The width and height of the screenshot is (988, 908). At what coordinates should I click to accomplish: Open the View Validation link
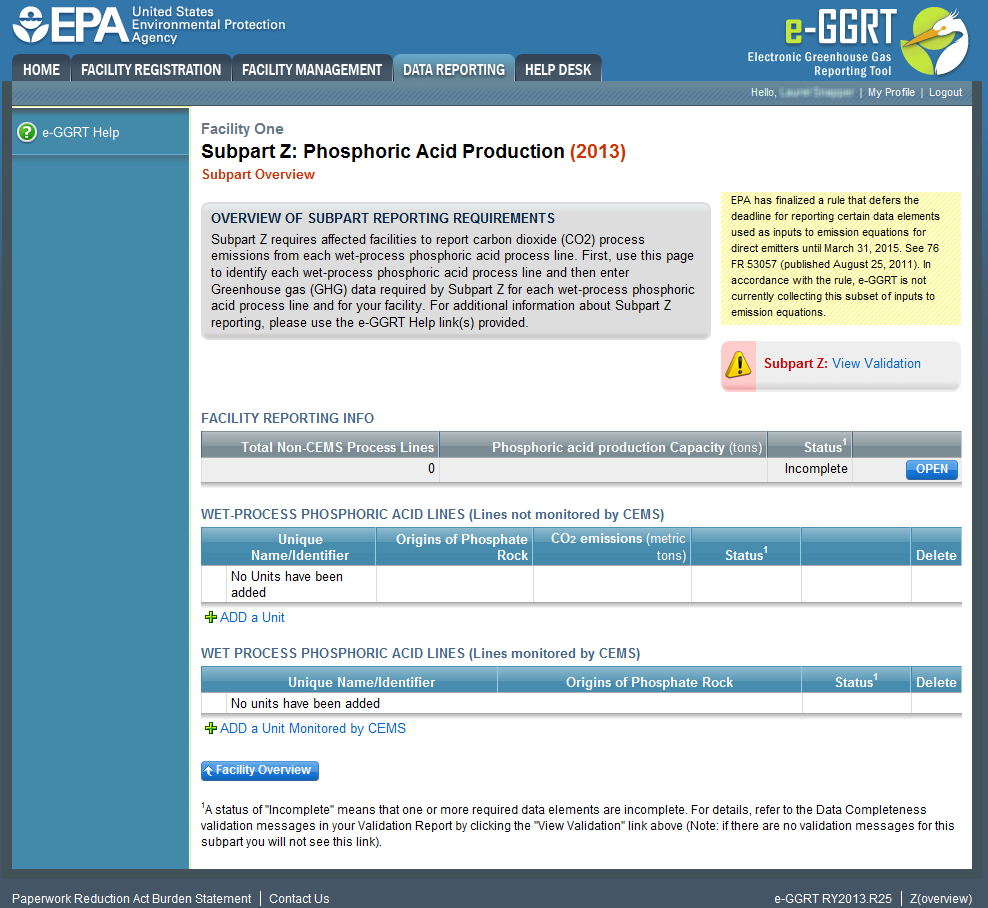[876, 364]
